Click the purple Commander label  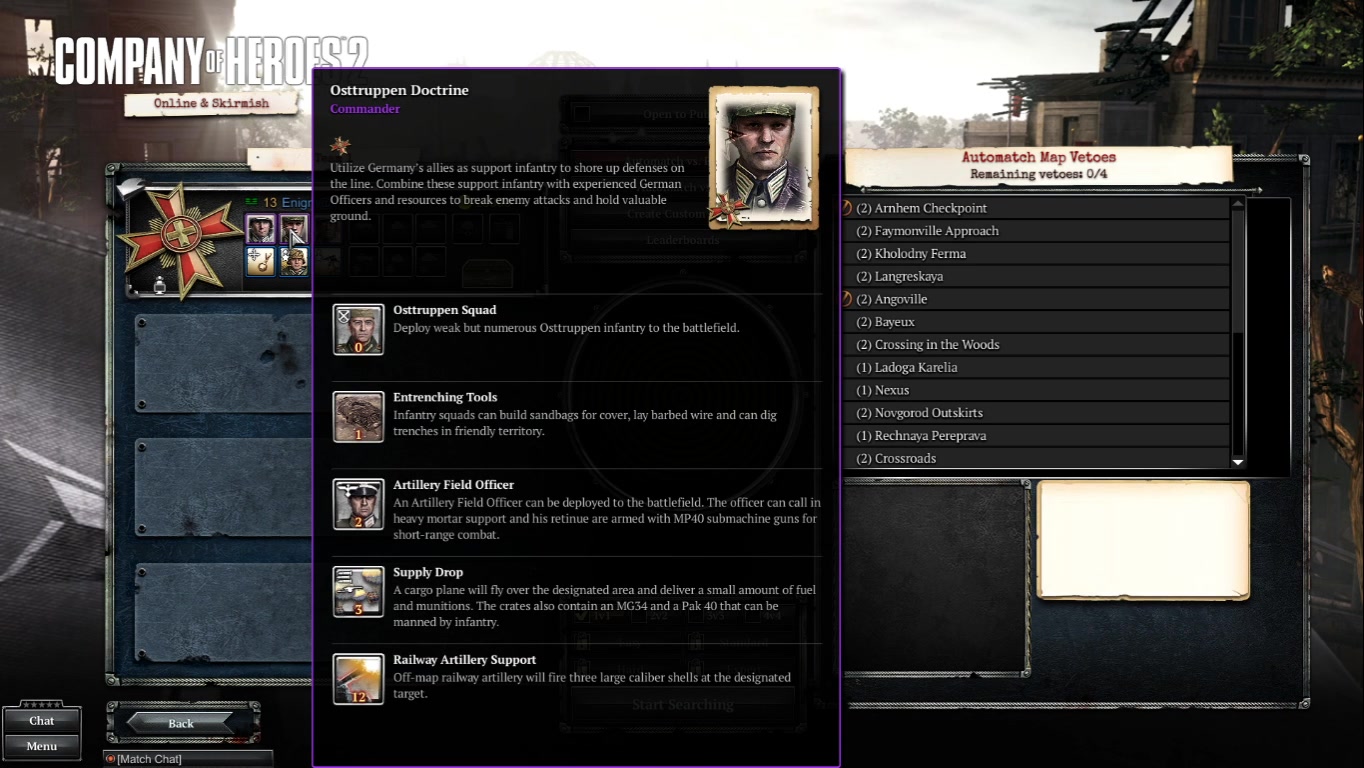point(365,109)
